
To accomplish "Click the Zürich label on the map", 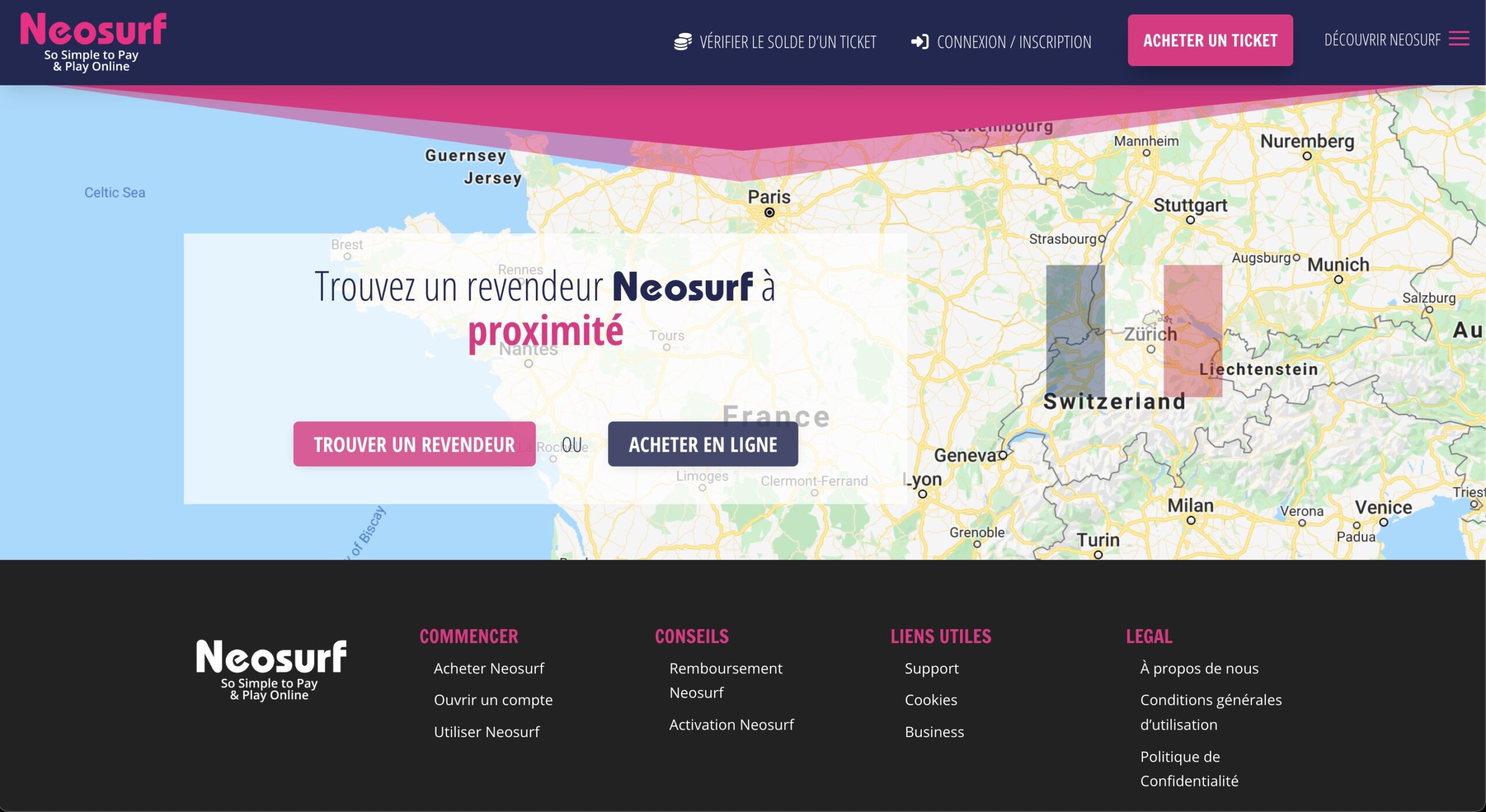I will point(1150,334).
